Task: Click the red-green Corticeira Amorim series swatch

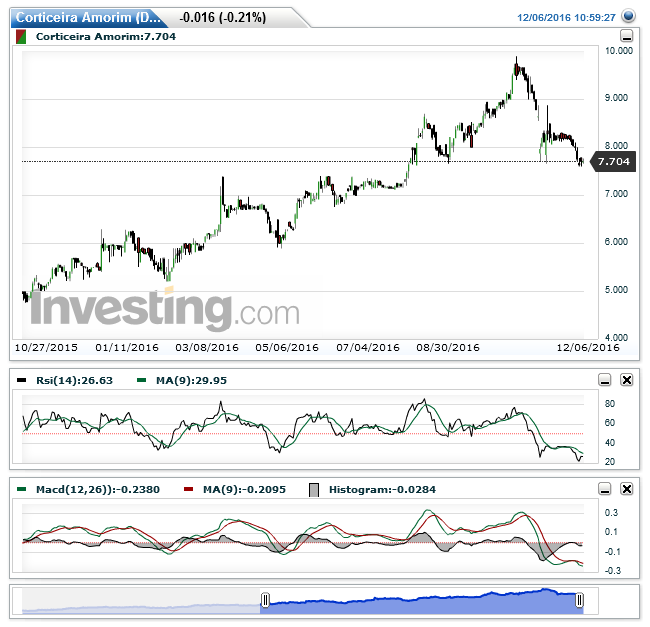Action: 21,37
